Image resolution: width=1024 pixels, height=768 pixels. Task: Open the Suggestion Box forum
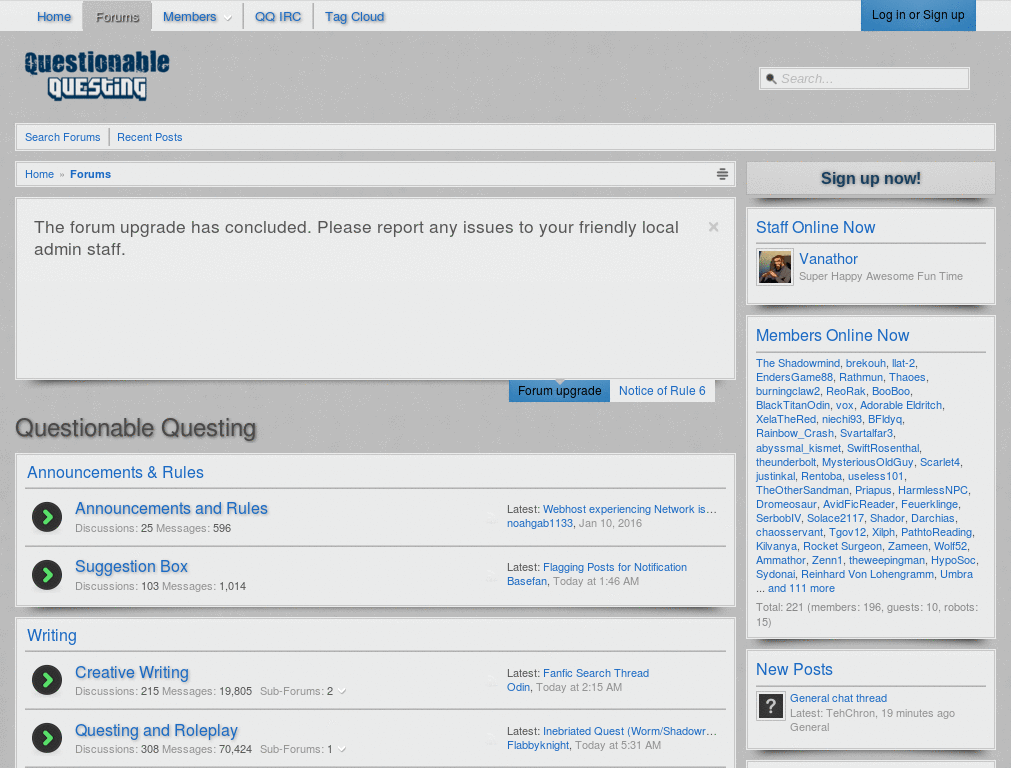point(131,567)
